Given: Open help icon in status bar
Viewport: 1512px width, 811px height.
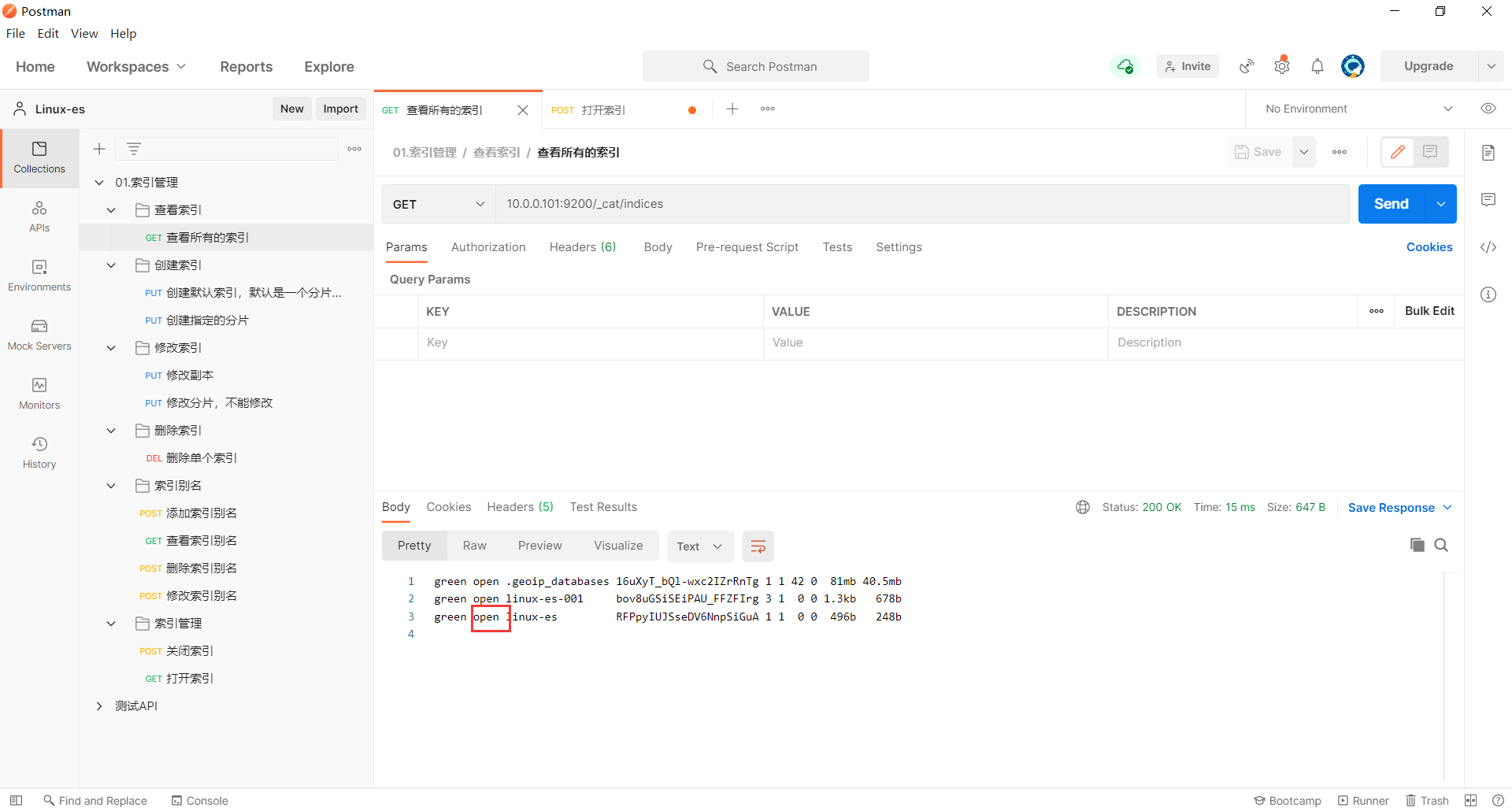Looking at the screenshot, I should coord(1498,801).
